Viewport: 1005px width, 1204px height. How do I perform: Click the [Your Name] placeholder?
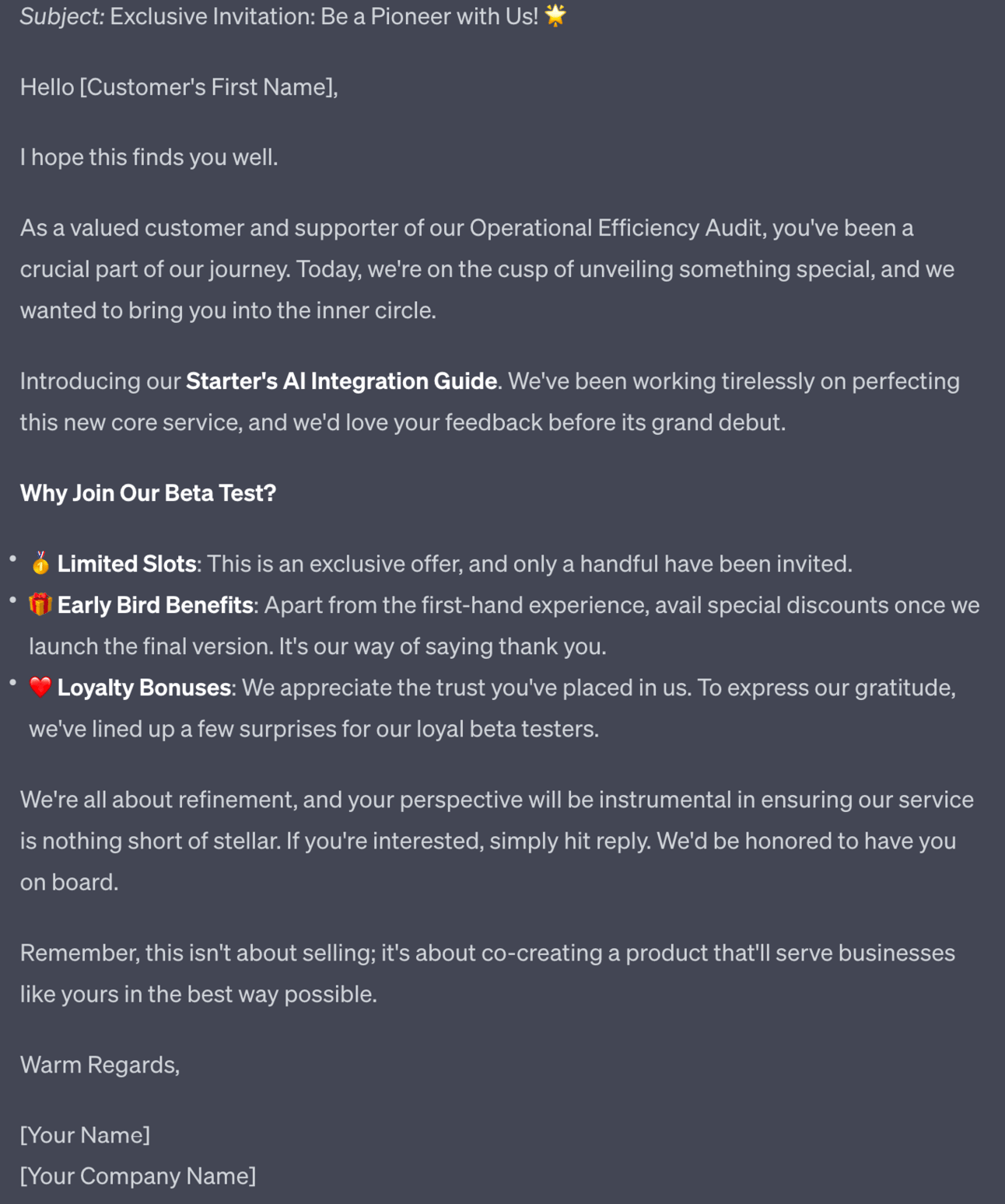click(x=85, y=1135)
